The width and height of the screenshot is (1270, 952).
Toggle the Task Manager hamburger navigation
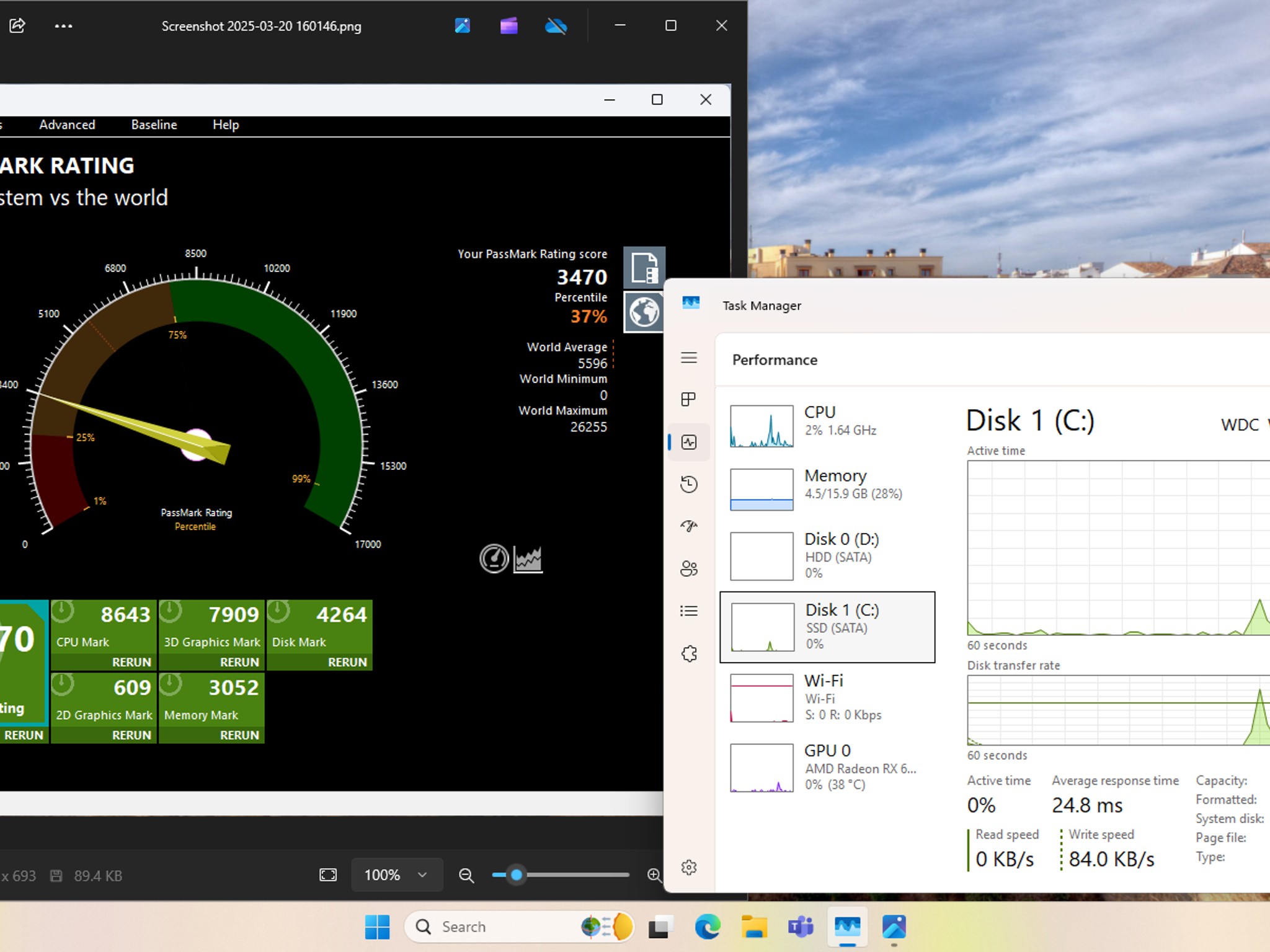[689, 358]
